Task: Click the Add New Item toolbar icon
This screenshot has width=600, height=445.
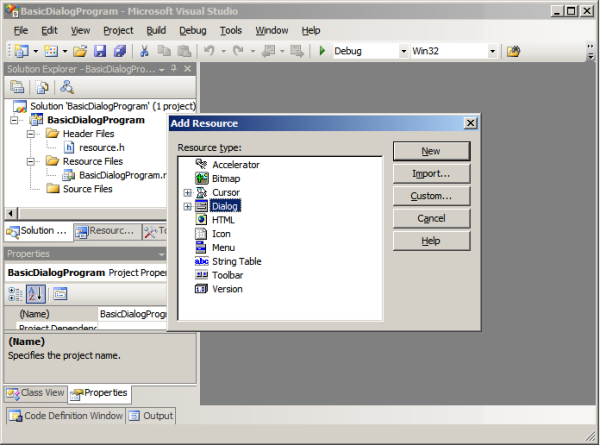Action: 51,51
